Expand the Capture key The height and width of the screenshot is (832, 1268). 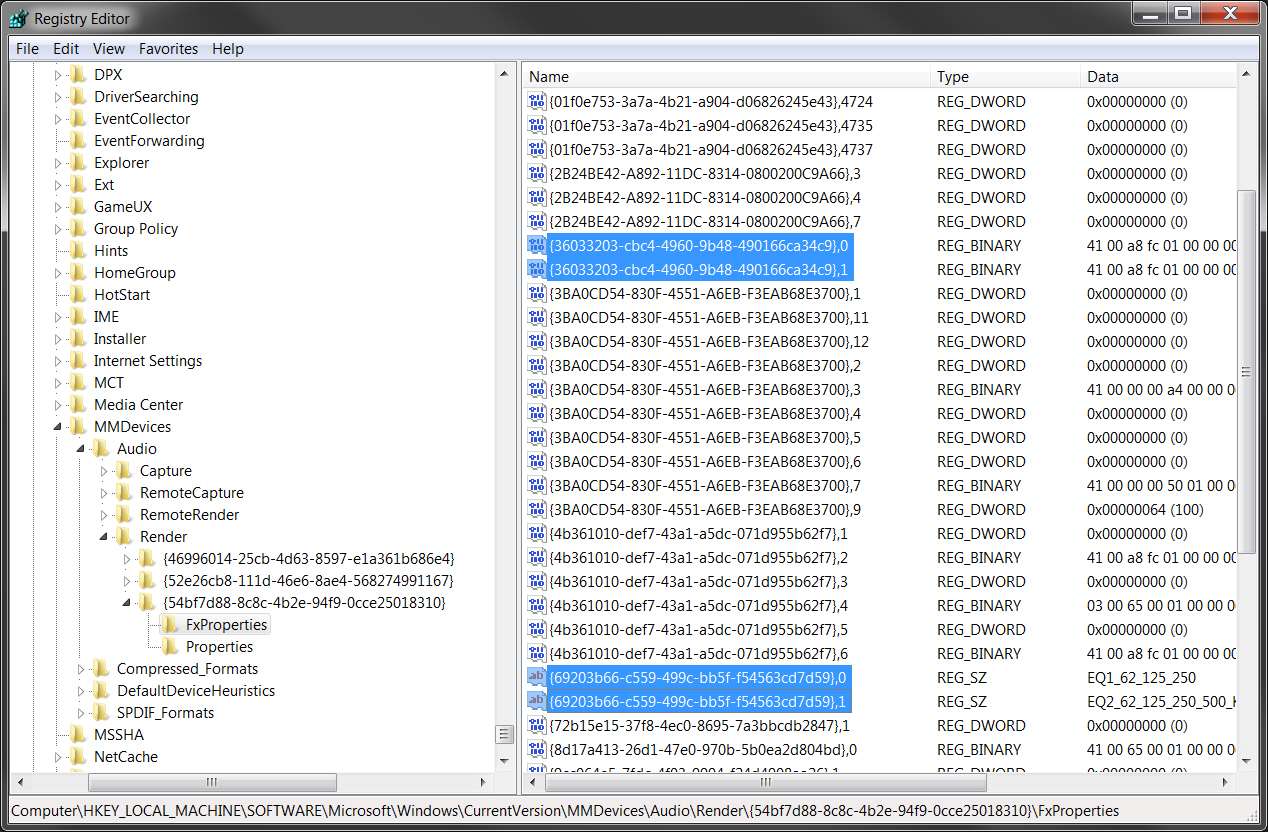104,471
